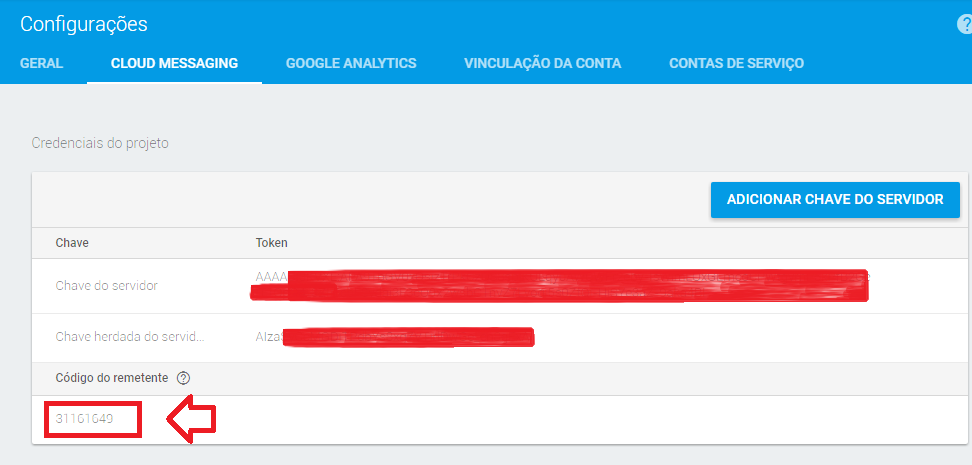Viewport: 972px width, 465px height.
Task: Click the Configurações page title
Action: point(84,24)
